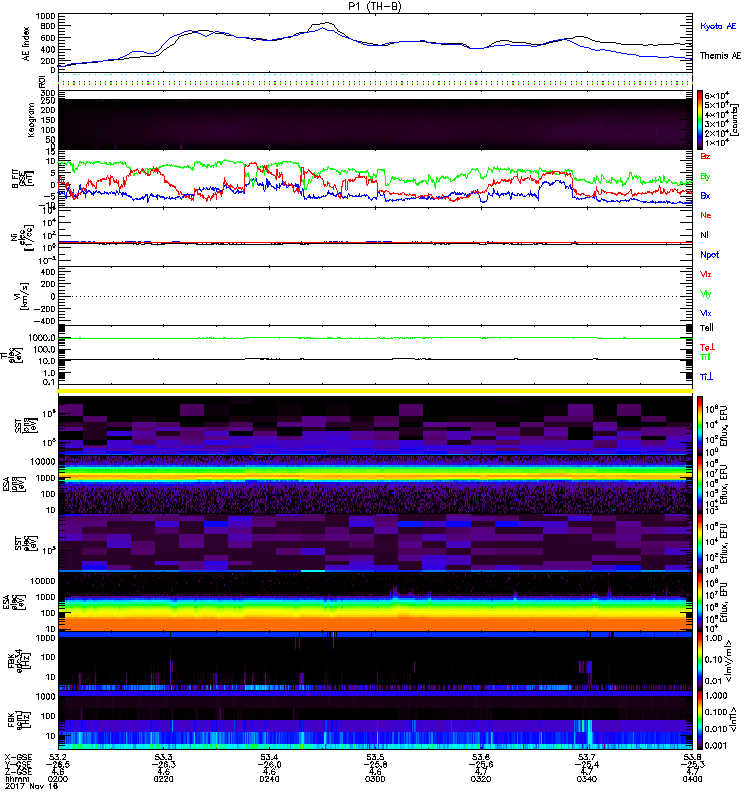Click the 0320 time tick label
The height and width of the screenshot is (800, 750).
pos(481,779)
